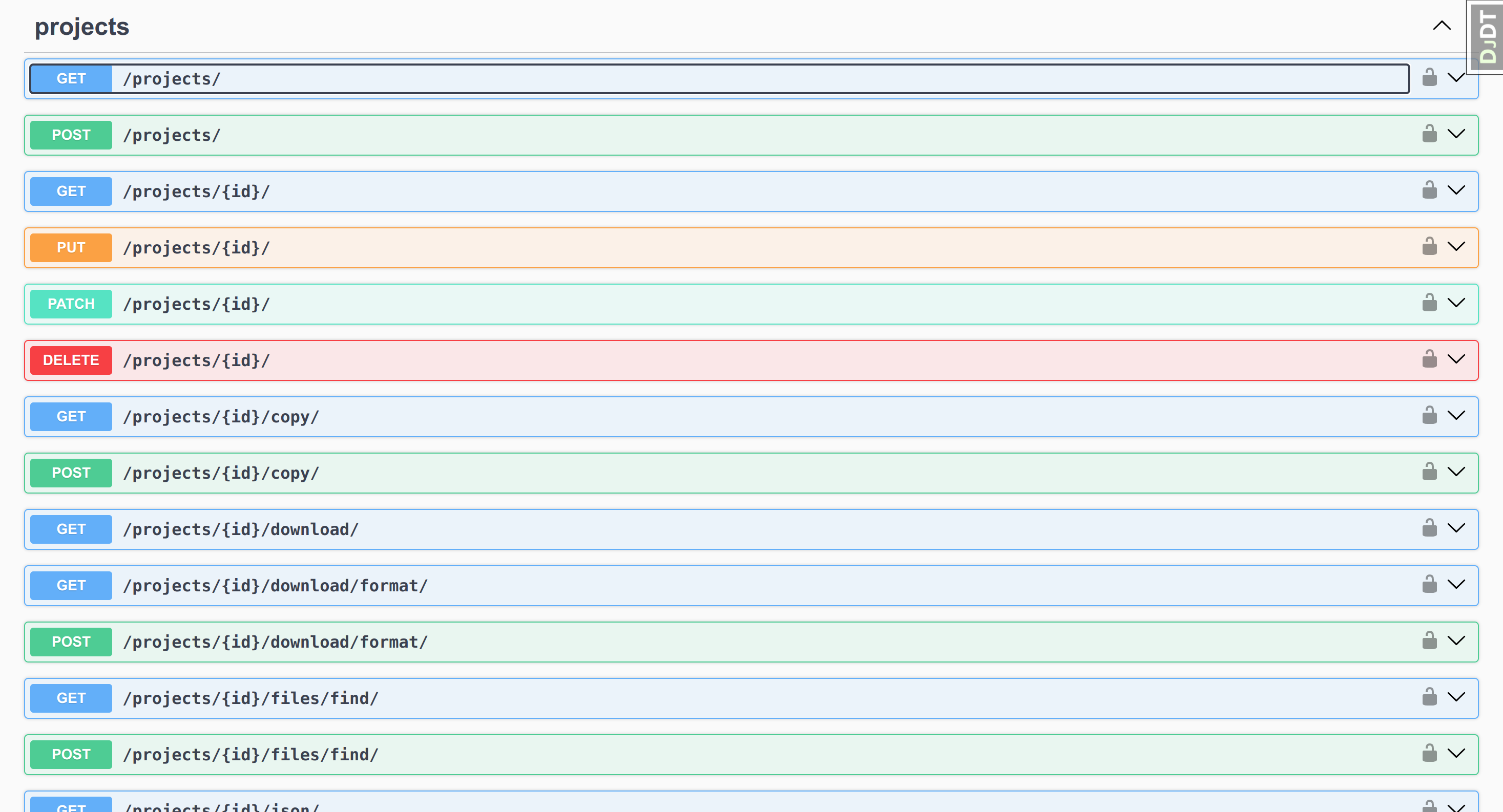The width and height of the screenshot is (1503, 812).
Task: Click lock icon on GET /projects/{id}/copy/ row
Action: (x=1429, y=415)
